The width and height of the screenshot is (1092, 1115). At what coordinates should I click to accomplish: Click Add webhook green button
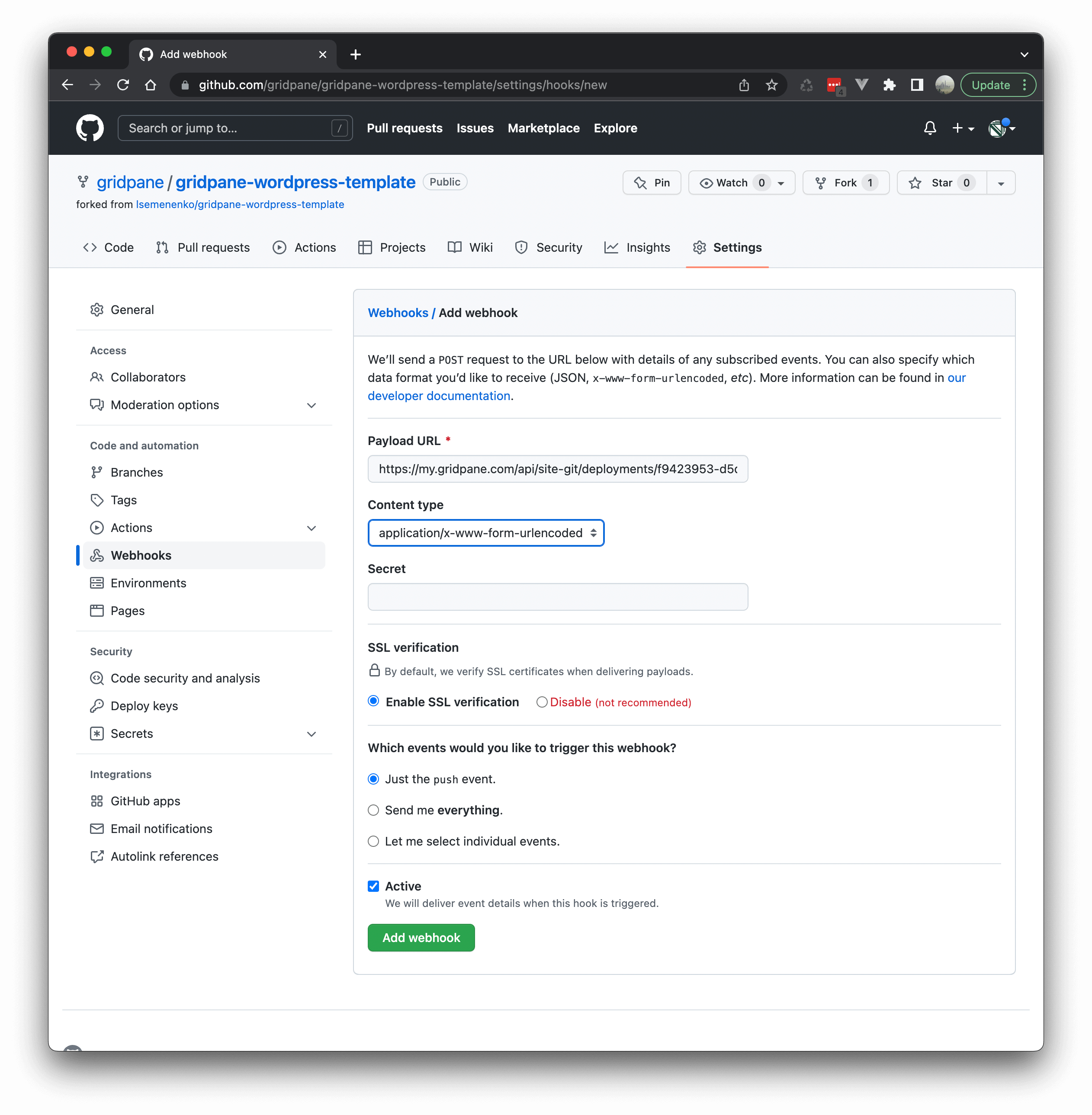(421, 938)
